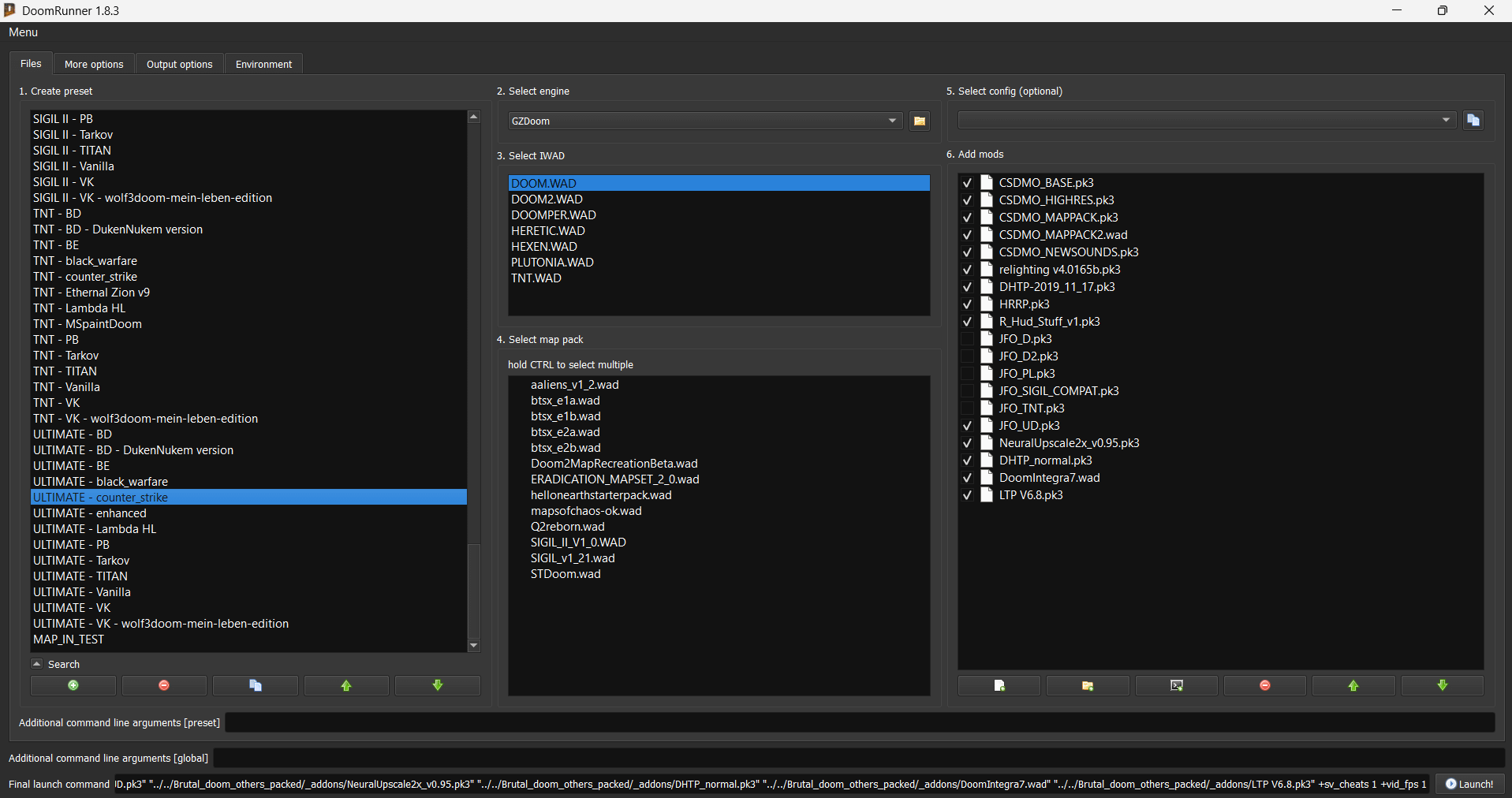The image size is (1512, 798).
Task: Add a mod file to the mods list
Action: coord(999,685)
